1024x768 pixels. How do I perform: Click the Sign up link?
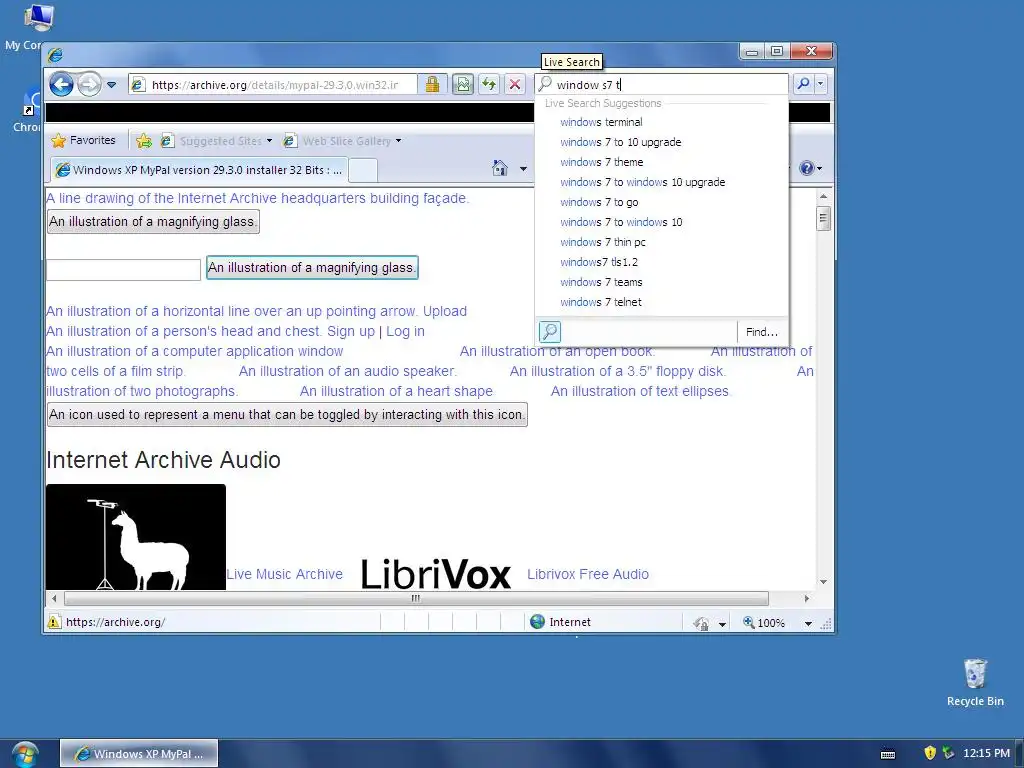pos(351,331)
